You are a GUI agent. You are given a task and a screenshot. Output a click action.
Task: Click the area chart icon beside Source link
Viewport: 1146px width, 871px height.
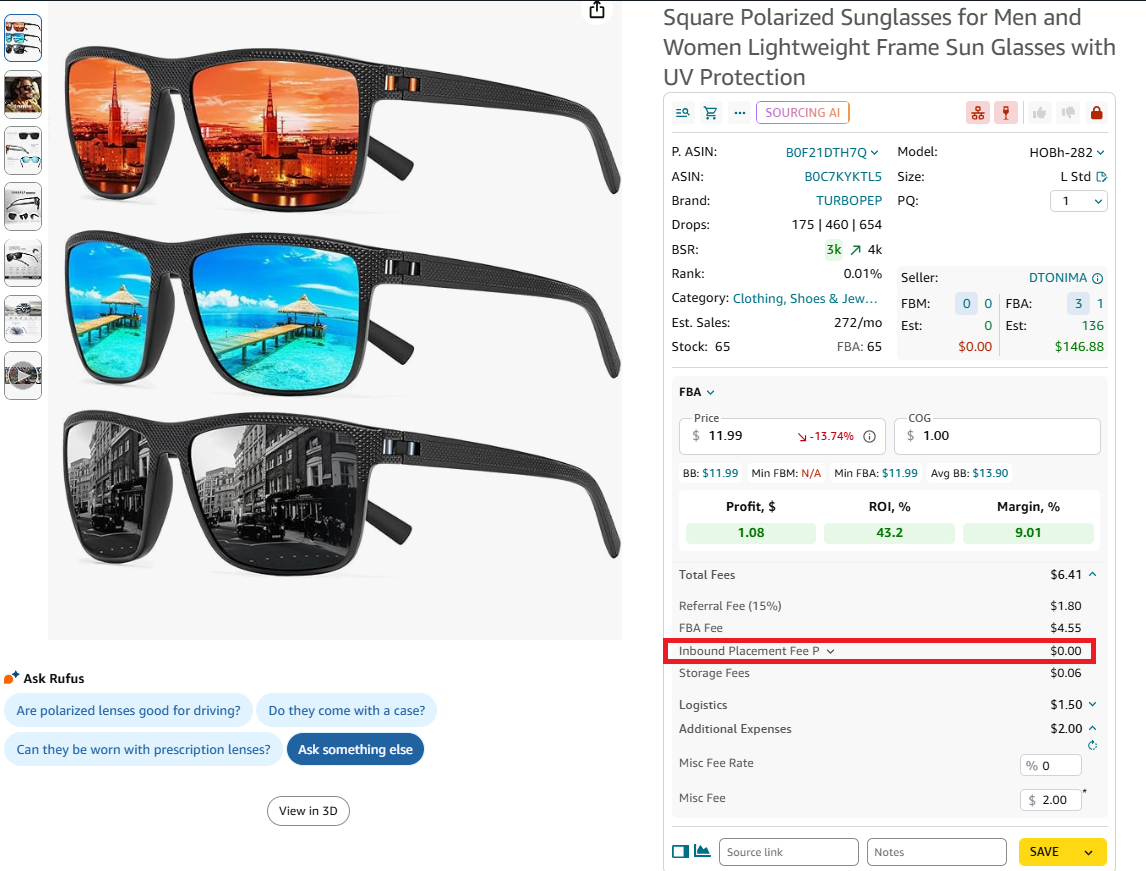[702, 851]
